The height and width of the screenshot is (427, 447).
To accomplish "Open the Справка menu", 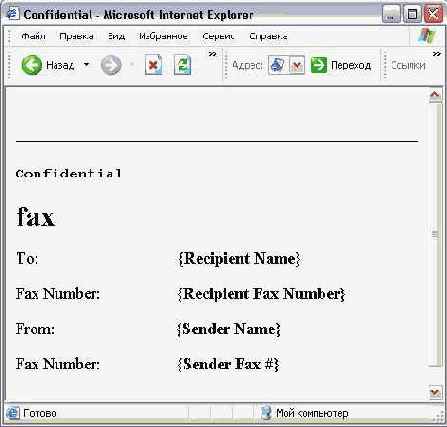I will click(268, 36).
